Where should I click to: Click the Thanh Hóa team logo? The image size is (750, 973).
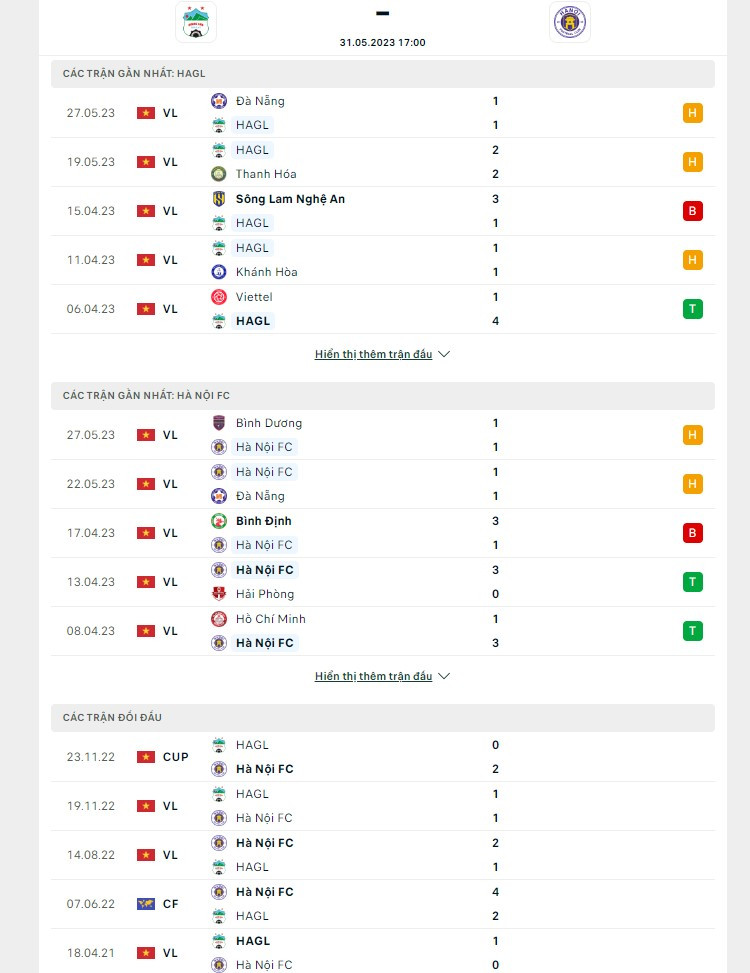tap(219, 174)
